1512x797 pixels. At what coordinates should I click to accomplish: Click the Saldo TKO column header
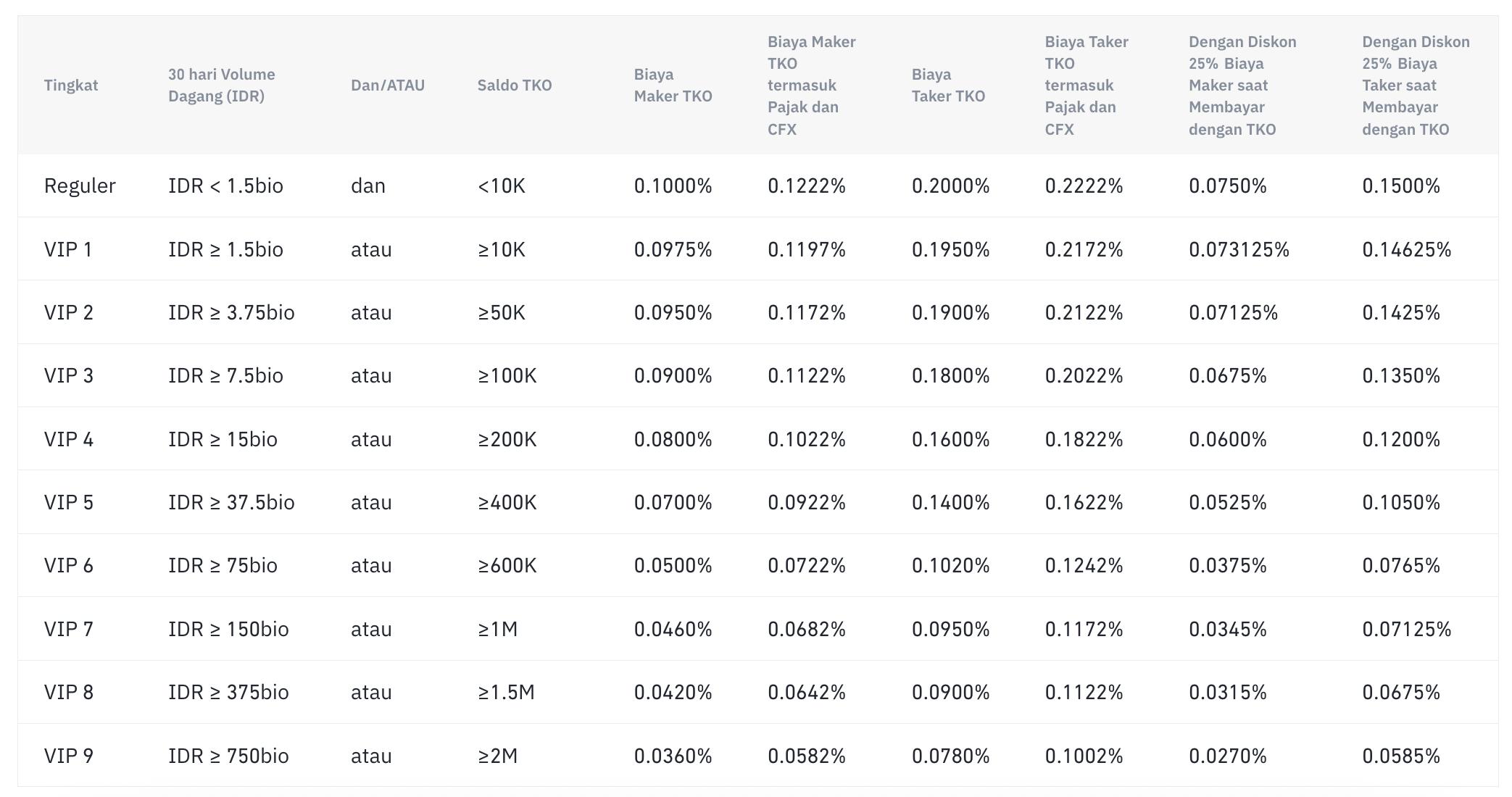(x=515, y=85)
